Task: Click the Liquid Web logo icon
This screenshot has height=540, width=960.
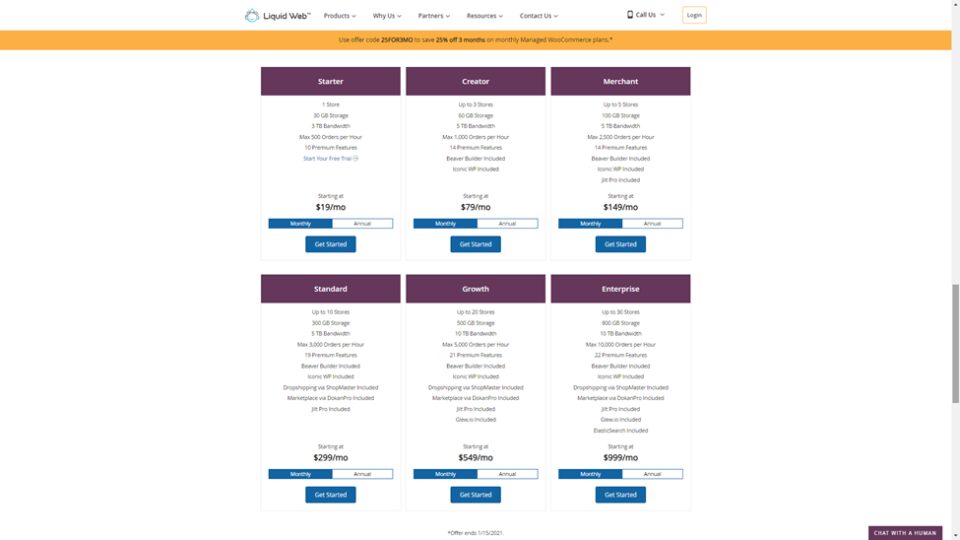Action: coord(252,15)
